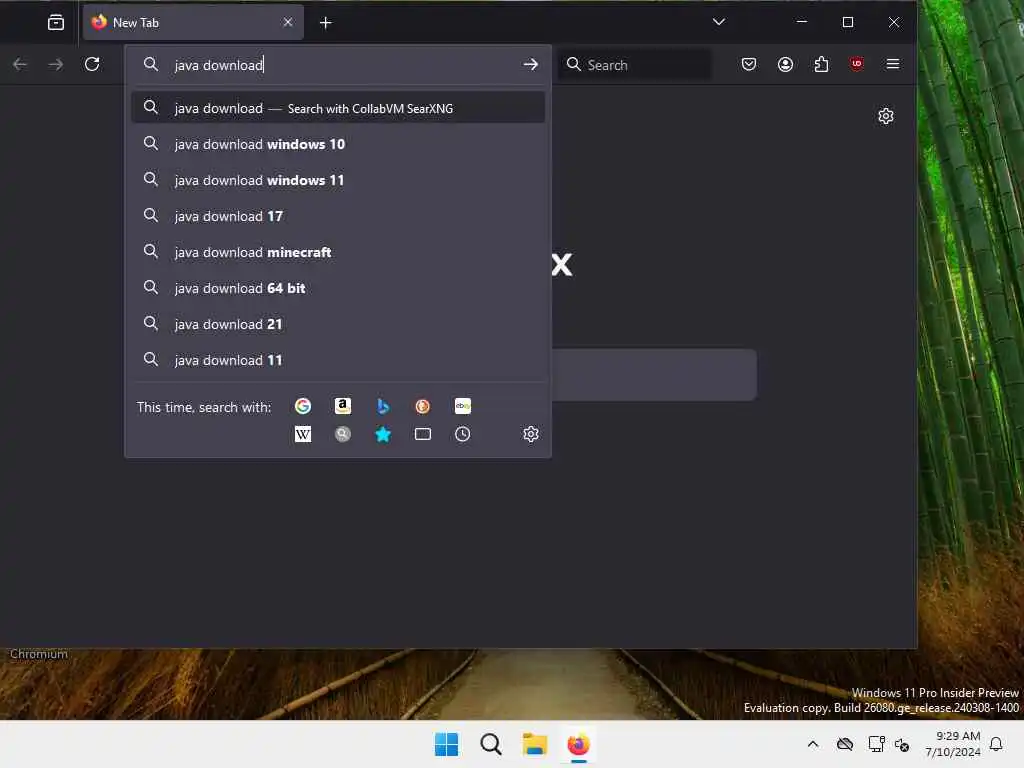Open the Extensions panel
This screenshot has width=1024, height=768.
tap(821, 64)
